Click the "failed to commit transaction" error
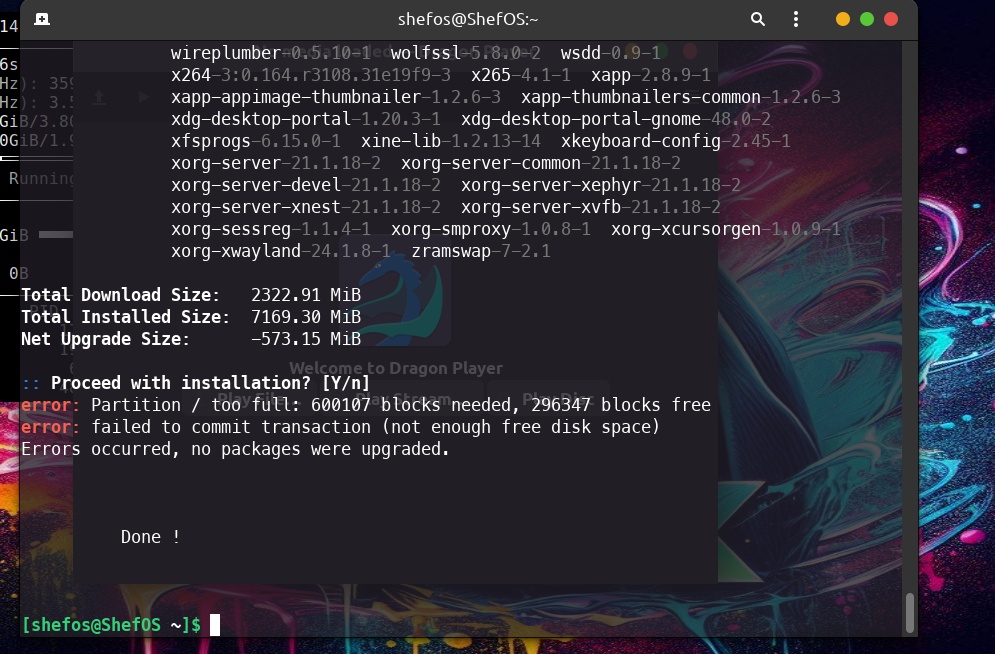 pyautogui.click(x=375, y=427)
